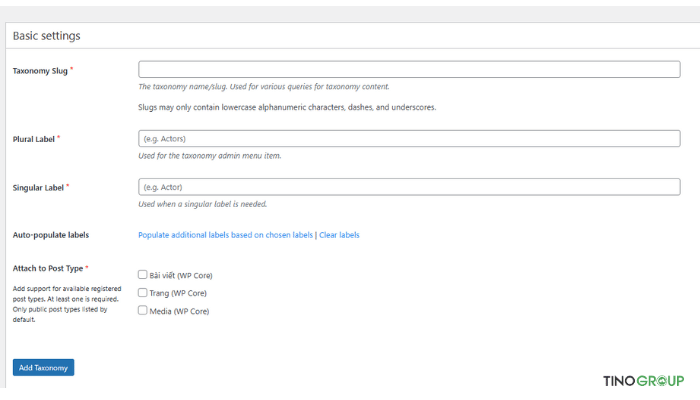700x400 pixels.
Task: Click the 'Media (WP Core)' label text
Action: 180,311
